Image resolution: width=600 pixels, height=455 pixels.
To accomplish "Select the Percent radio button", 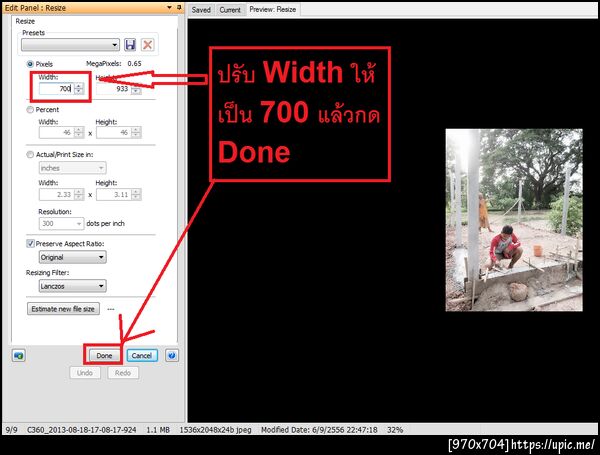I will coord(30,110).
